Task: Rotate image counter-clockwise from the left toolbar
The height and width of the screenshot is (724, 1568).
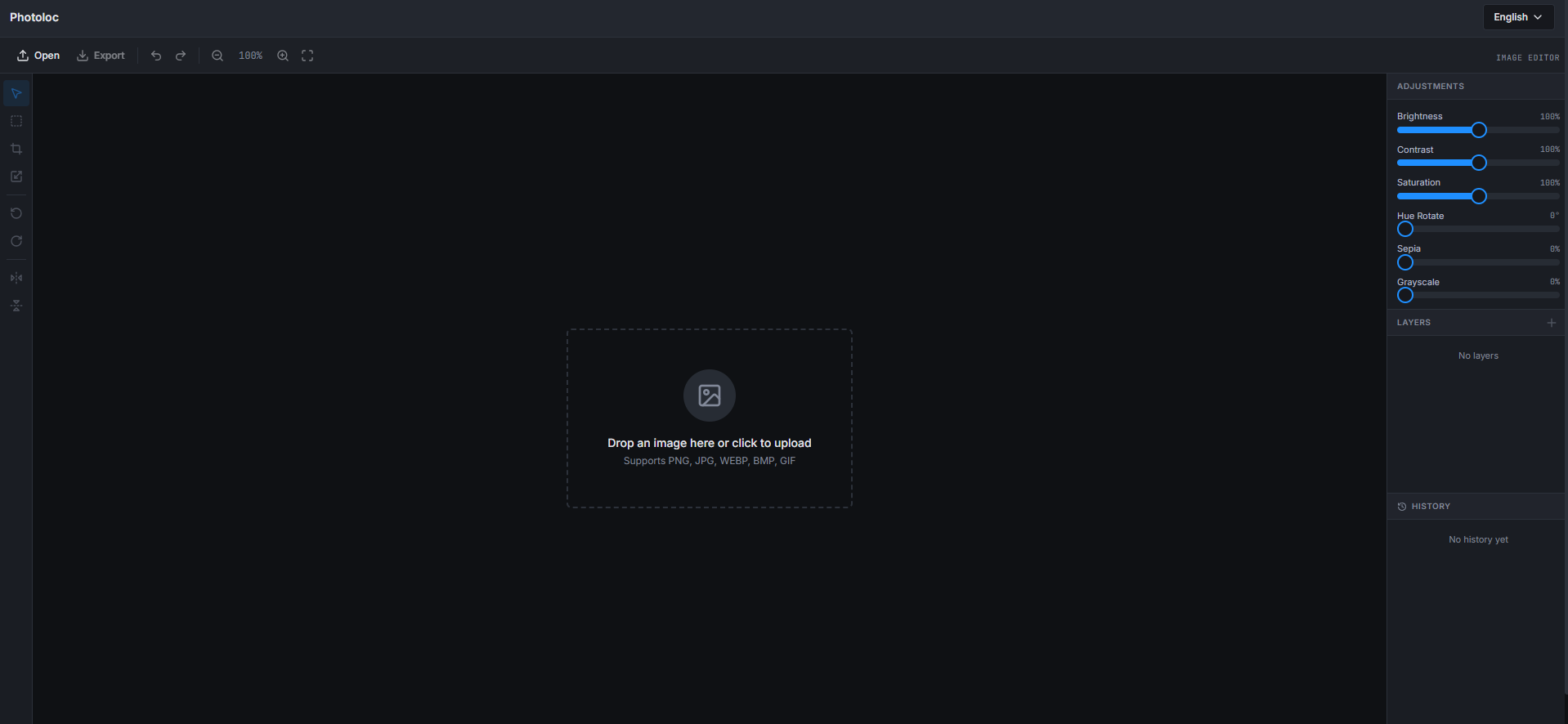Action: (16, 213)
